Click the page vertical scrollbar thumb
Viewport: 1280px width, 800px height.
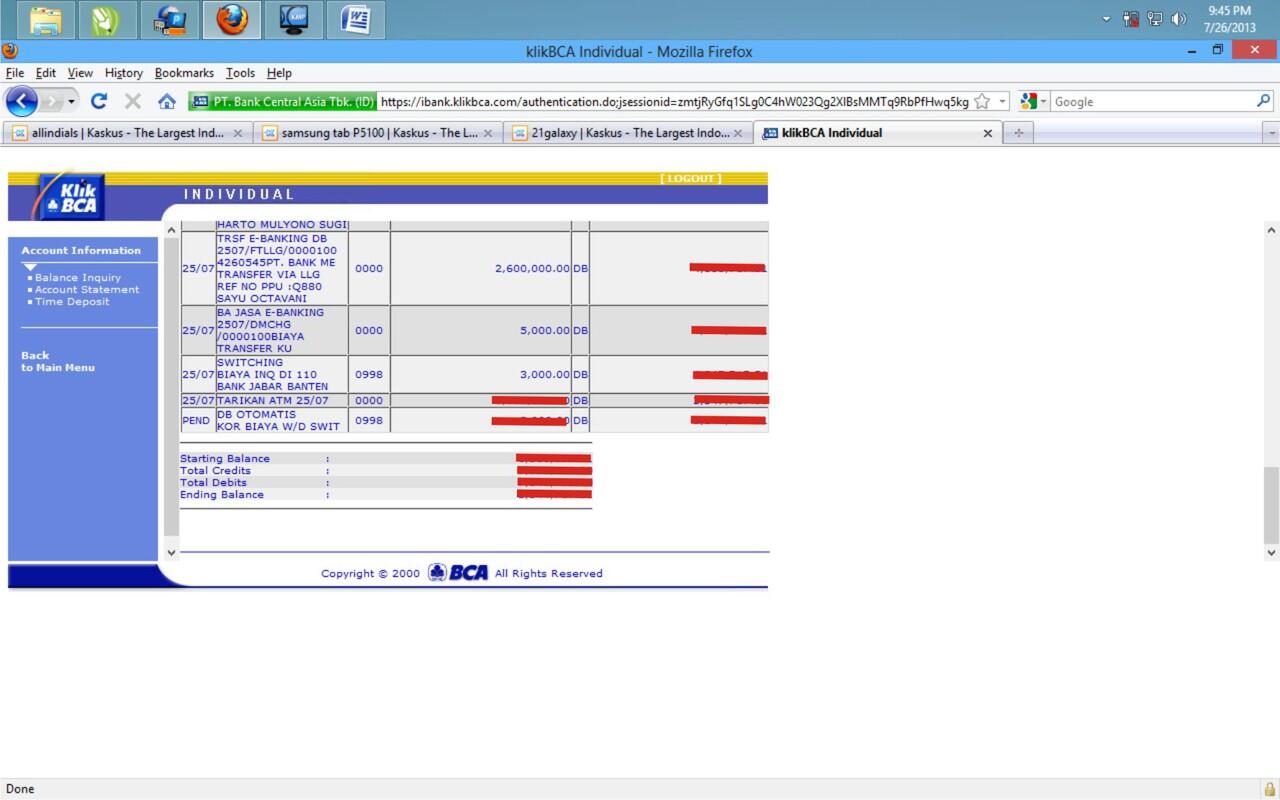(x=1272, y=505)
